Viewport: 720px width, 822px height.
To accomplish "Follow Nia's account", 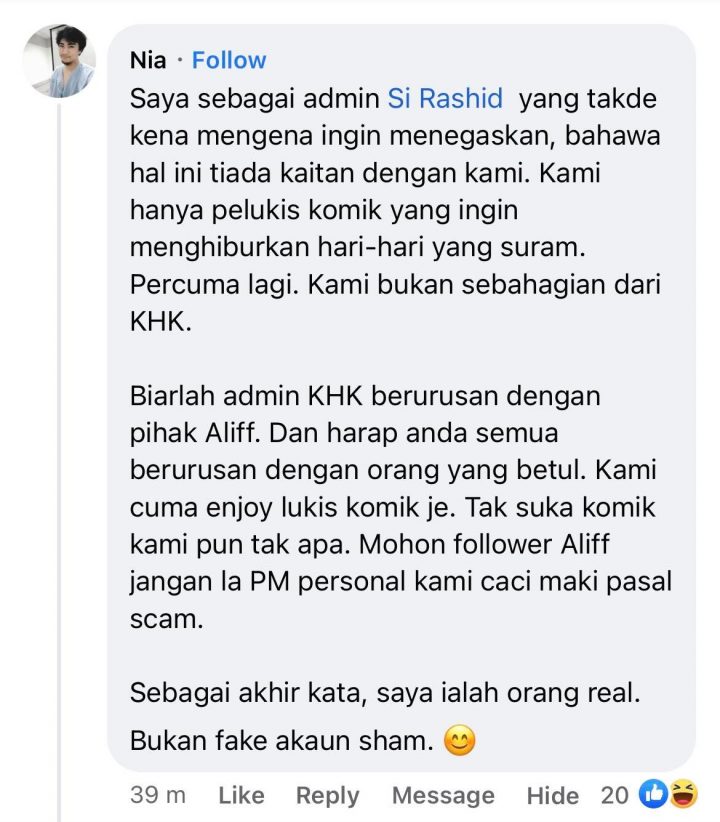I will pyautogui.click(x=229, y=60).
